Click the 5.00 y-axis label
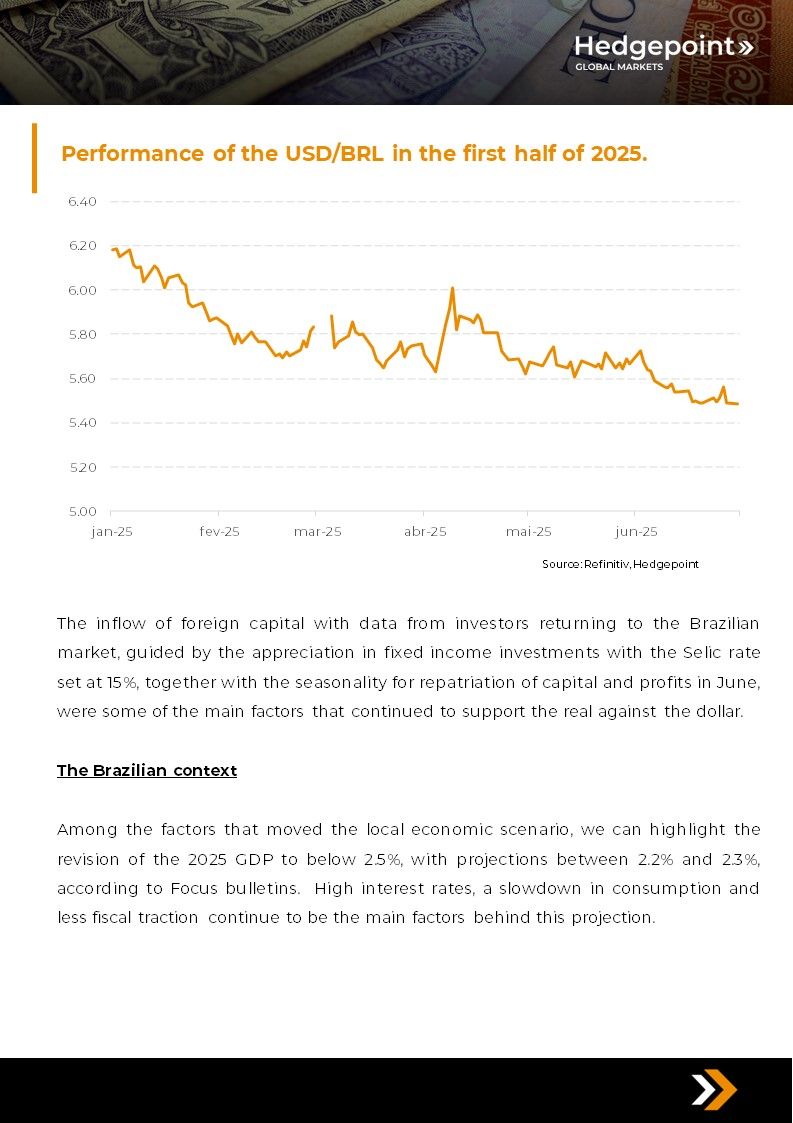The width and height of the screenshot is (793, 1123). (x=82, y=511)
